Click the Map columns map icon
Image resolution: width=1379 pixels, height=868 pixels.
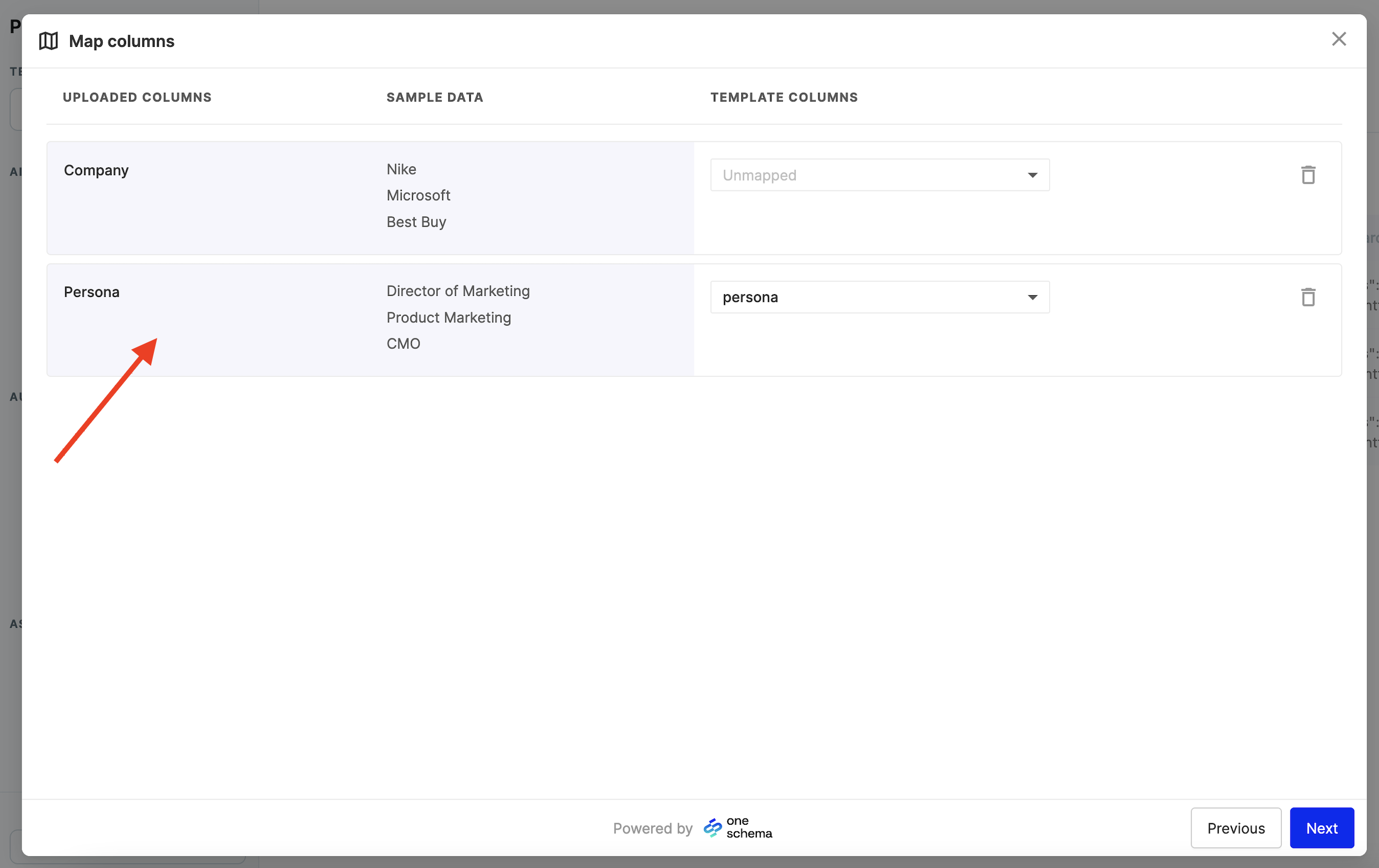coord(49,41)
